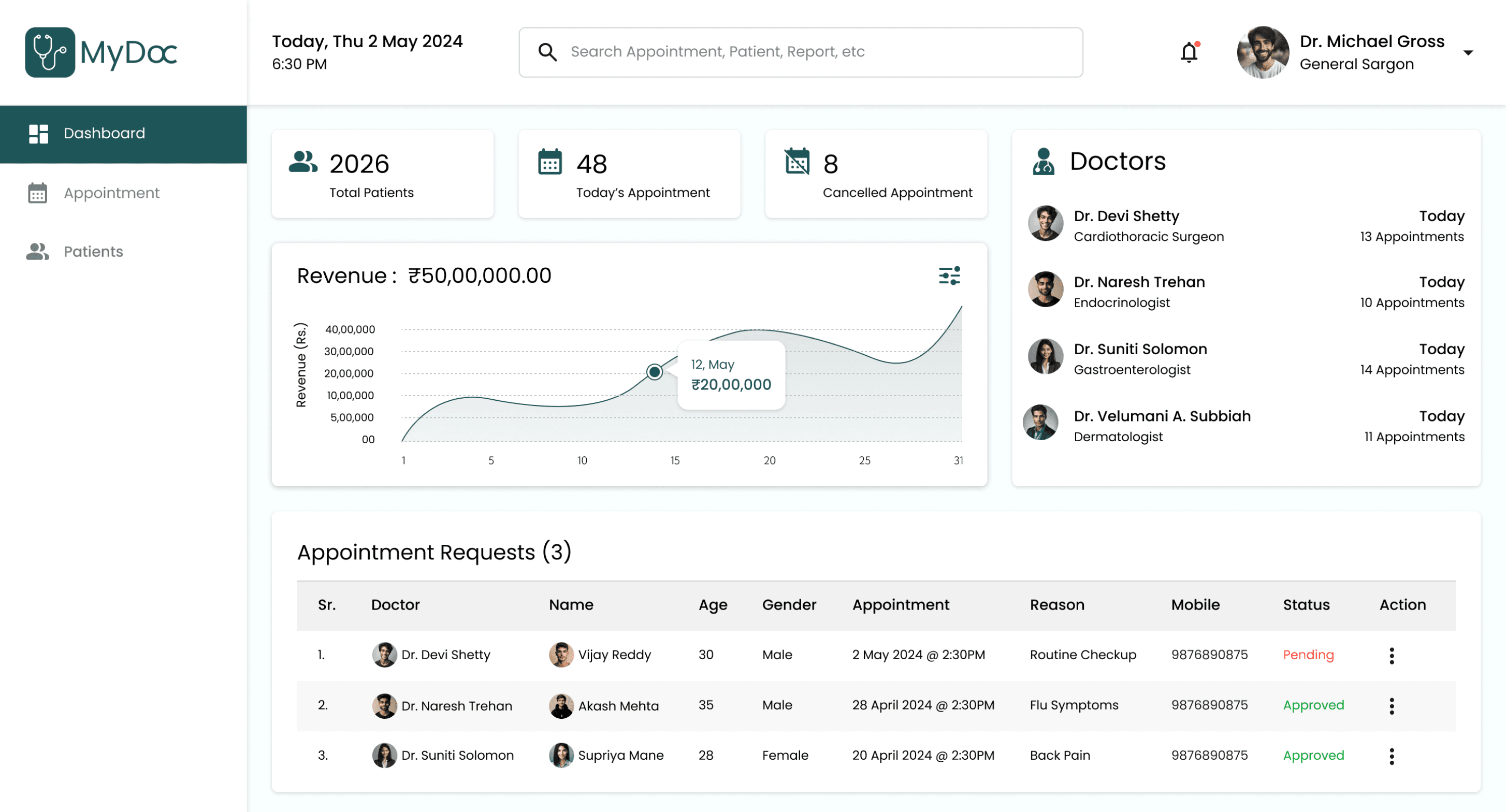1506x812 pixels.
Task: Open action menu for Akash Mehta row
Action: [x=1392, y=706]
